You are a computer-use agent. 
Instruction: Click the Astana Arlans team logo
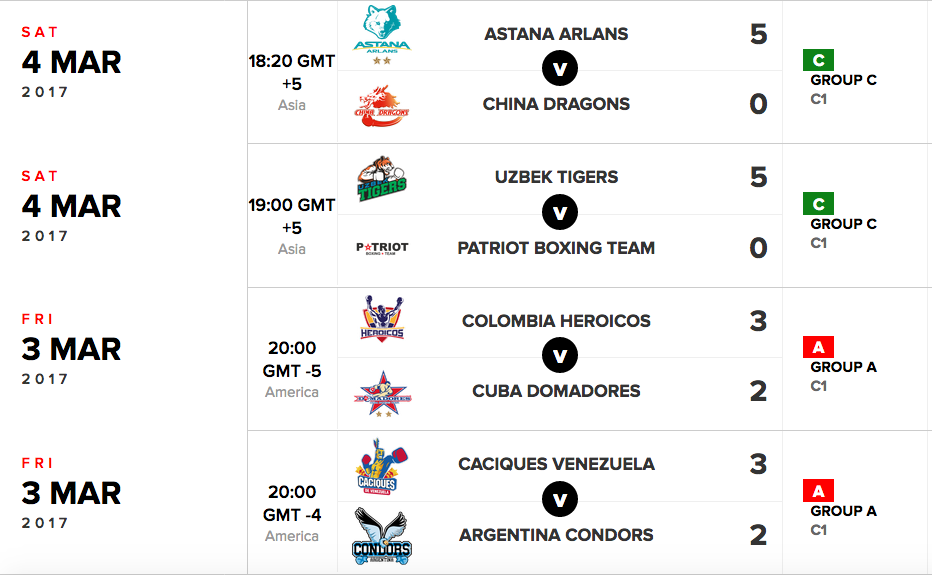click(382, 35)
